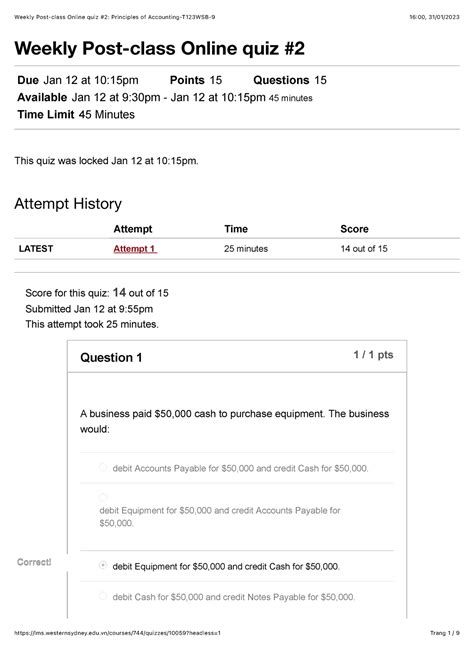Viewport: 474px width, 670px height.
Task: Click the lms.westernsydney.edu.vn URL in footer
Action: (x=118, y=633)
